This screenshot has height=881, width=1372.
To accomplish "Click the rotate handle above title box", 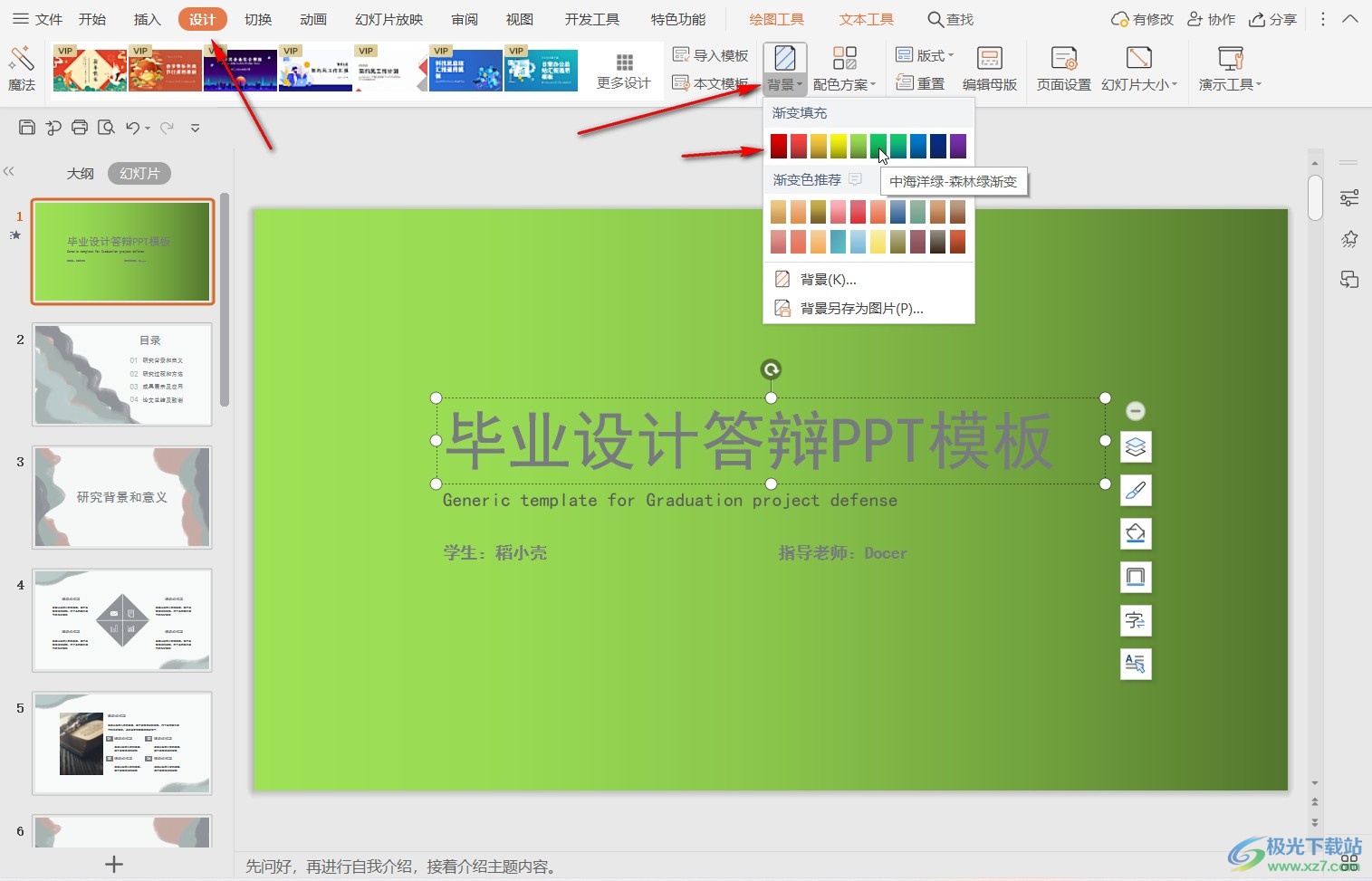I will [771, 369].
